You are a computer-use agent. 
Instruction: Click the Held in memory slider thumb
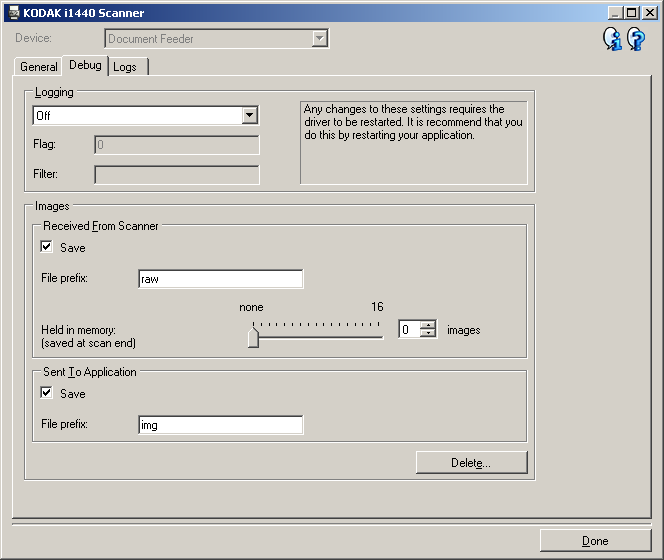click(x=253, y=338)
